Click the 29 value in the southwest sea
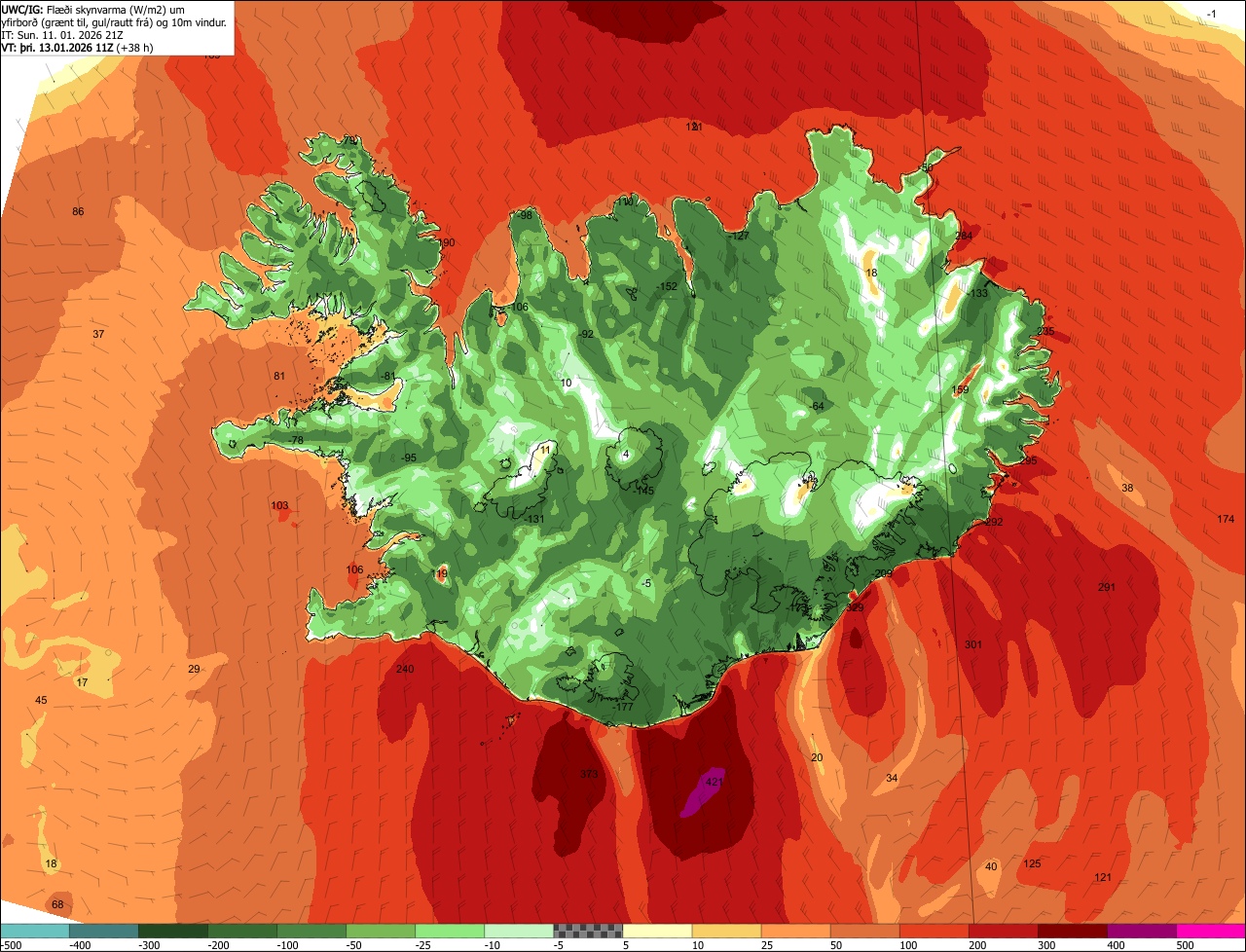The height and width of the screenshot is (952, 1246). click(x=194, y=669)
